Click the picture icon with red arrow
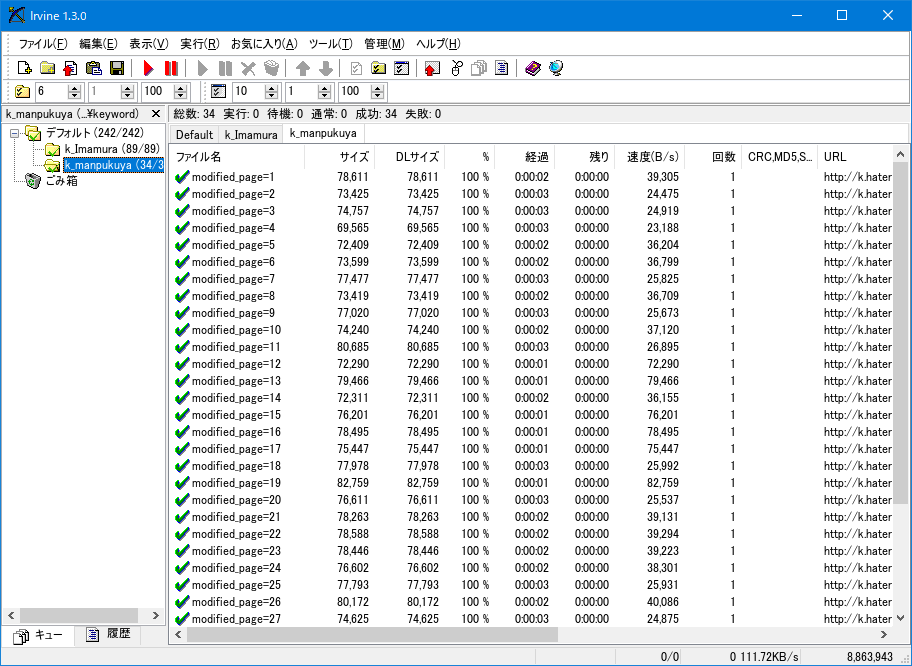This screenshot has height=666, width=912. (x=432, y=69)
